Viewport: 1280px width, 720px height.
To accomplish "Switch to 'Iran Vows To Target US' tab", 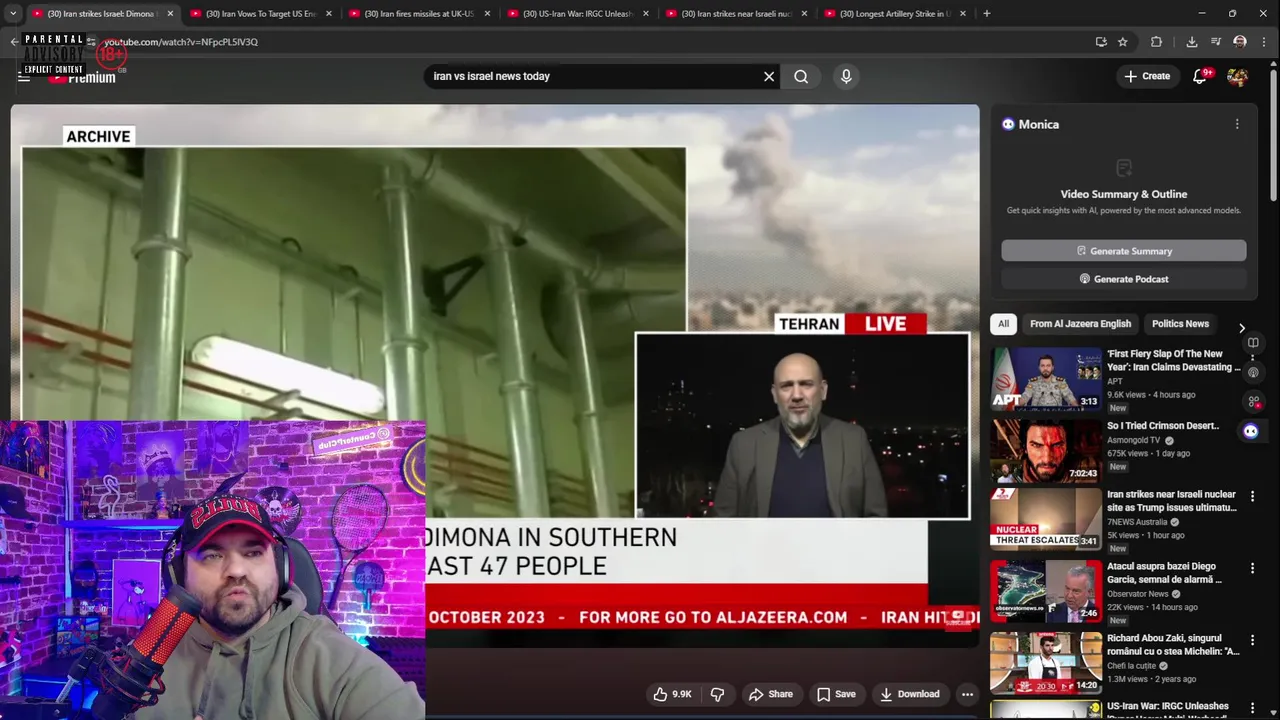I will 260,14.
